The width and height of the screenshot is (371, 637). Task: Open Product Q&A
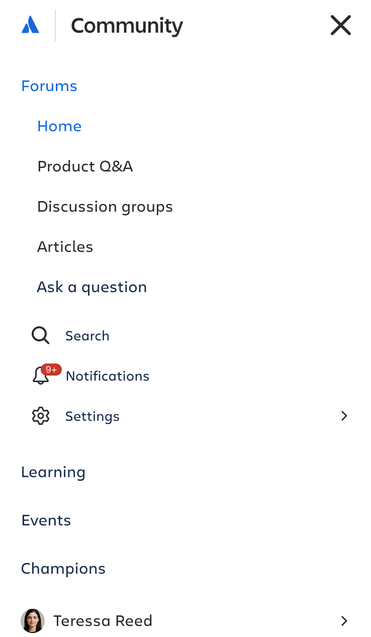pyautogui.click(x=85, y=167)
